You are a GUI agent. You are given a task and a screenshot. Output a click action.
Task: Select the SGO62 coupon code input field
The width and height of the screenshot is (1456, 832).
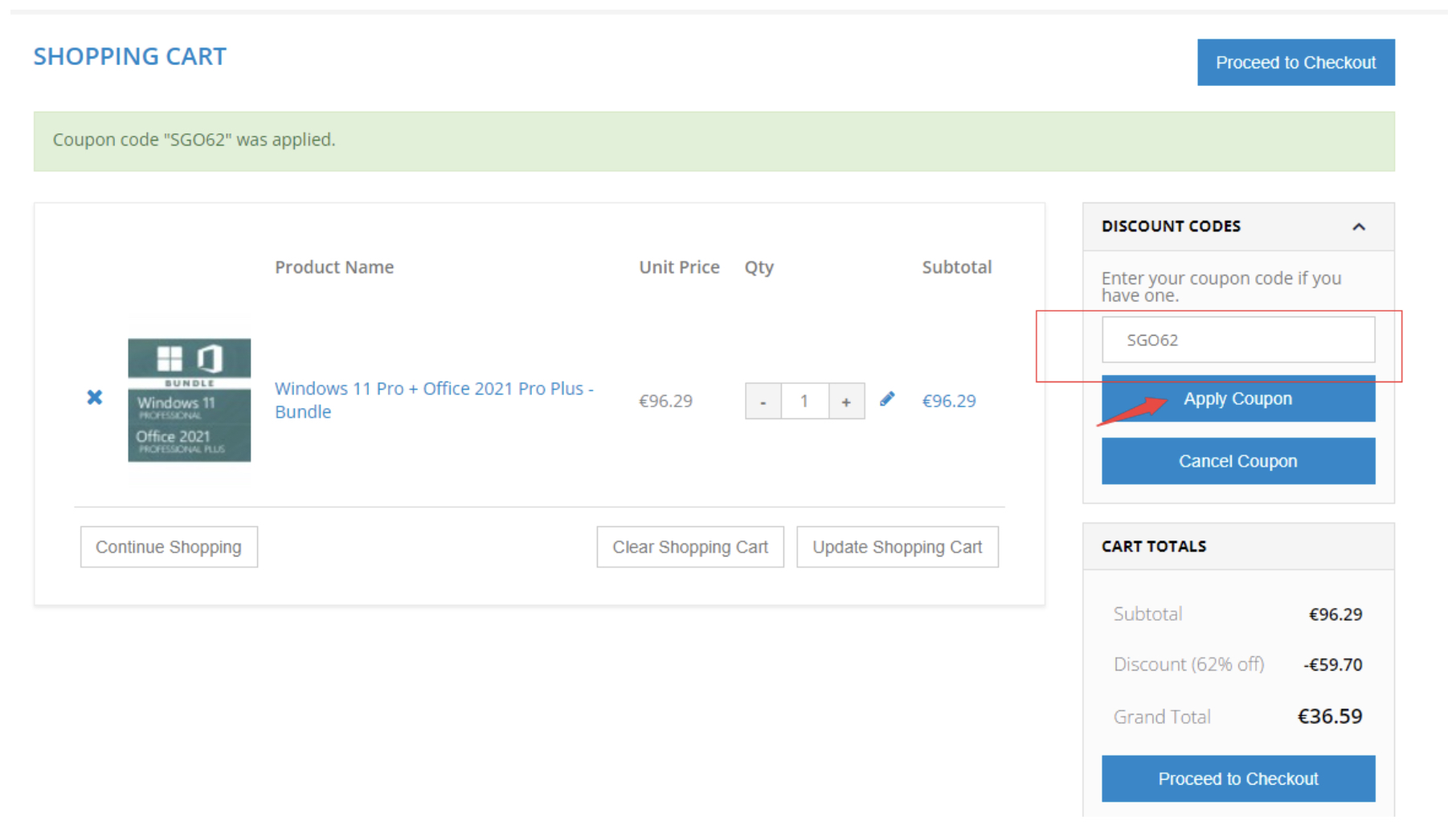(x=1237, y=339)
